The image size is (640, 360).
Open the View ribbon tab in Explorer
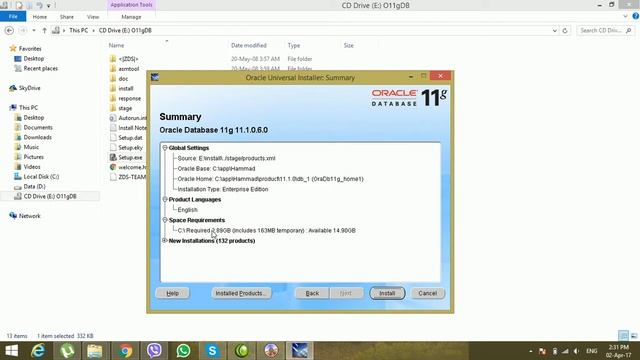[93, 17]
